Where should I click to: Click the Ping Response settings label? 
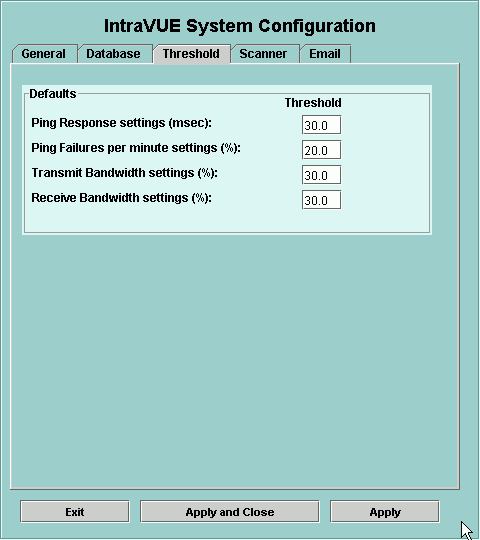pyautogui.click(x=122, y=123)
